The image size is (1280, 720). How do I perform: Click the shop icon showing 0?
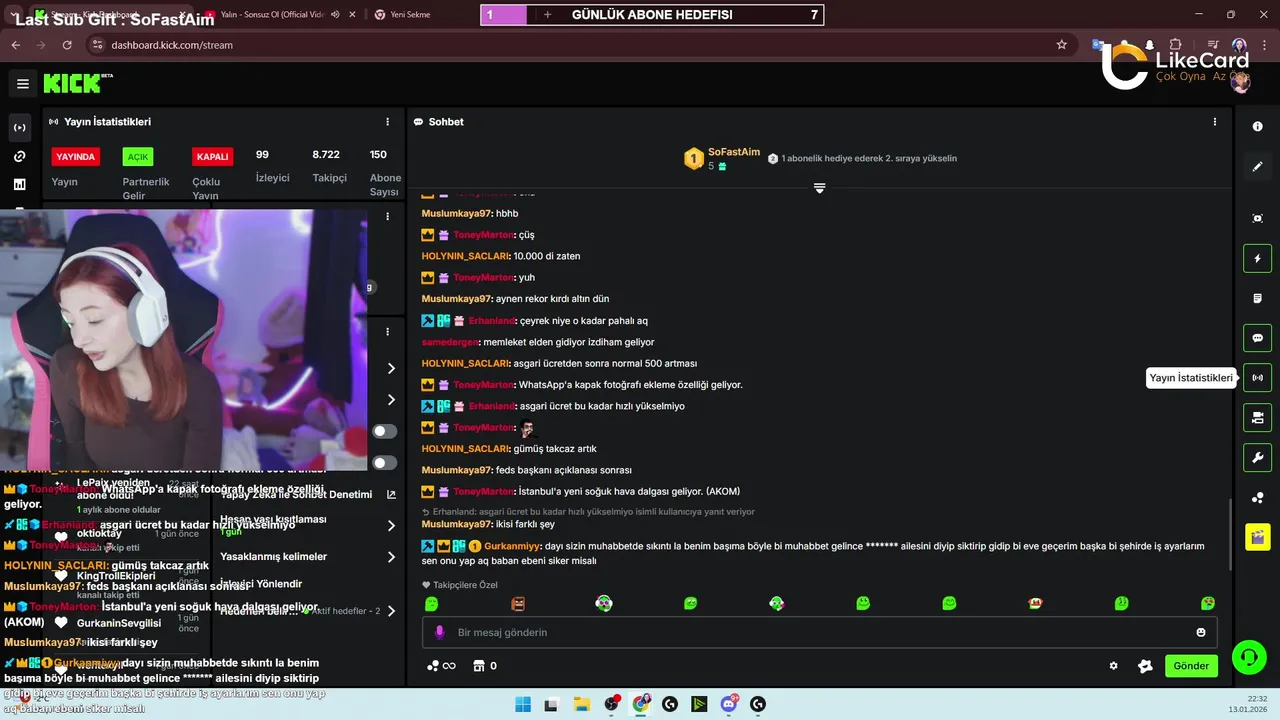pos(485,666)
